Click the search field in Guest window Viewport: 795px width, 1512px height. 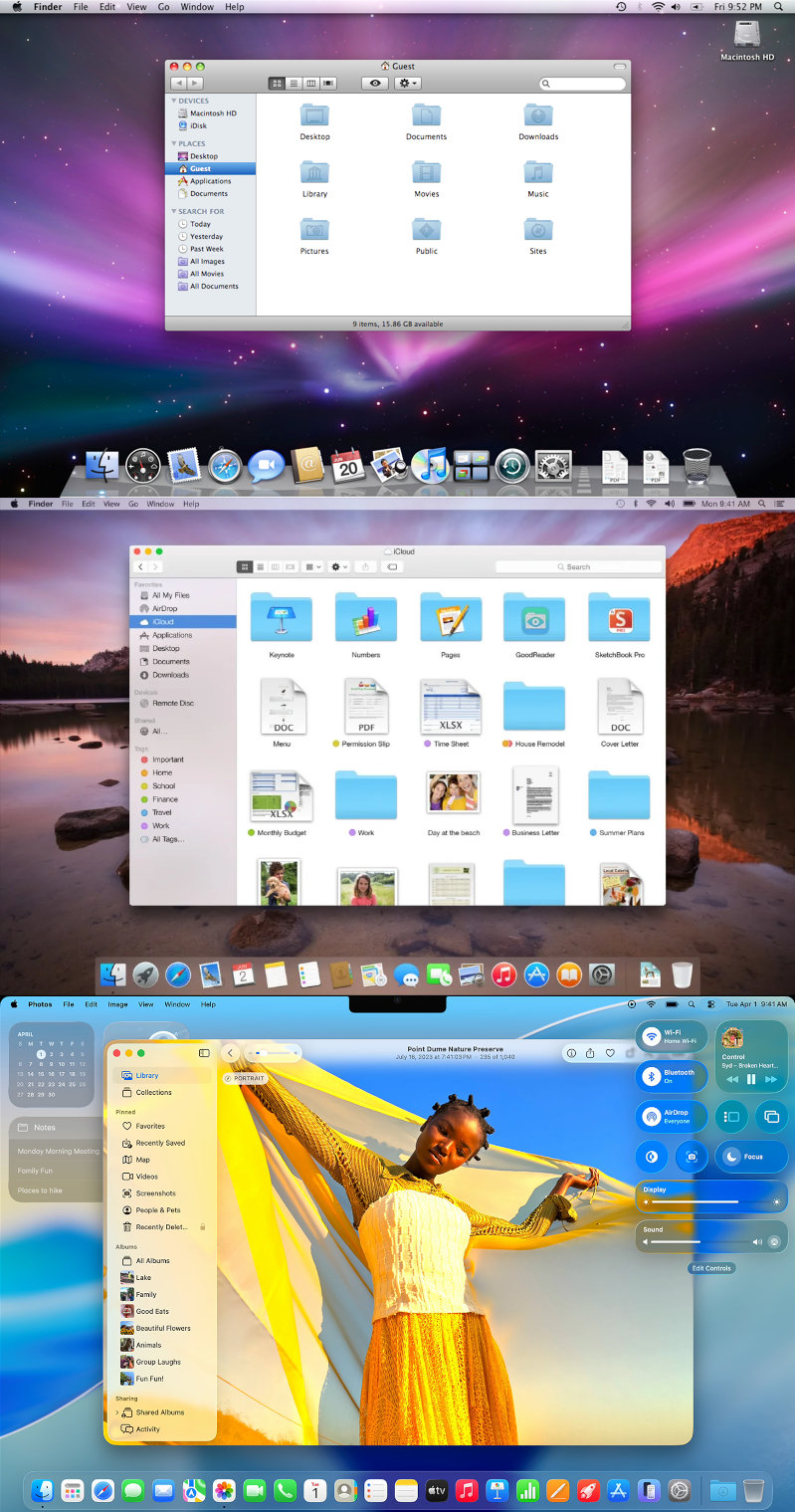click(x=582, y=84)
